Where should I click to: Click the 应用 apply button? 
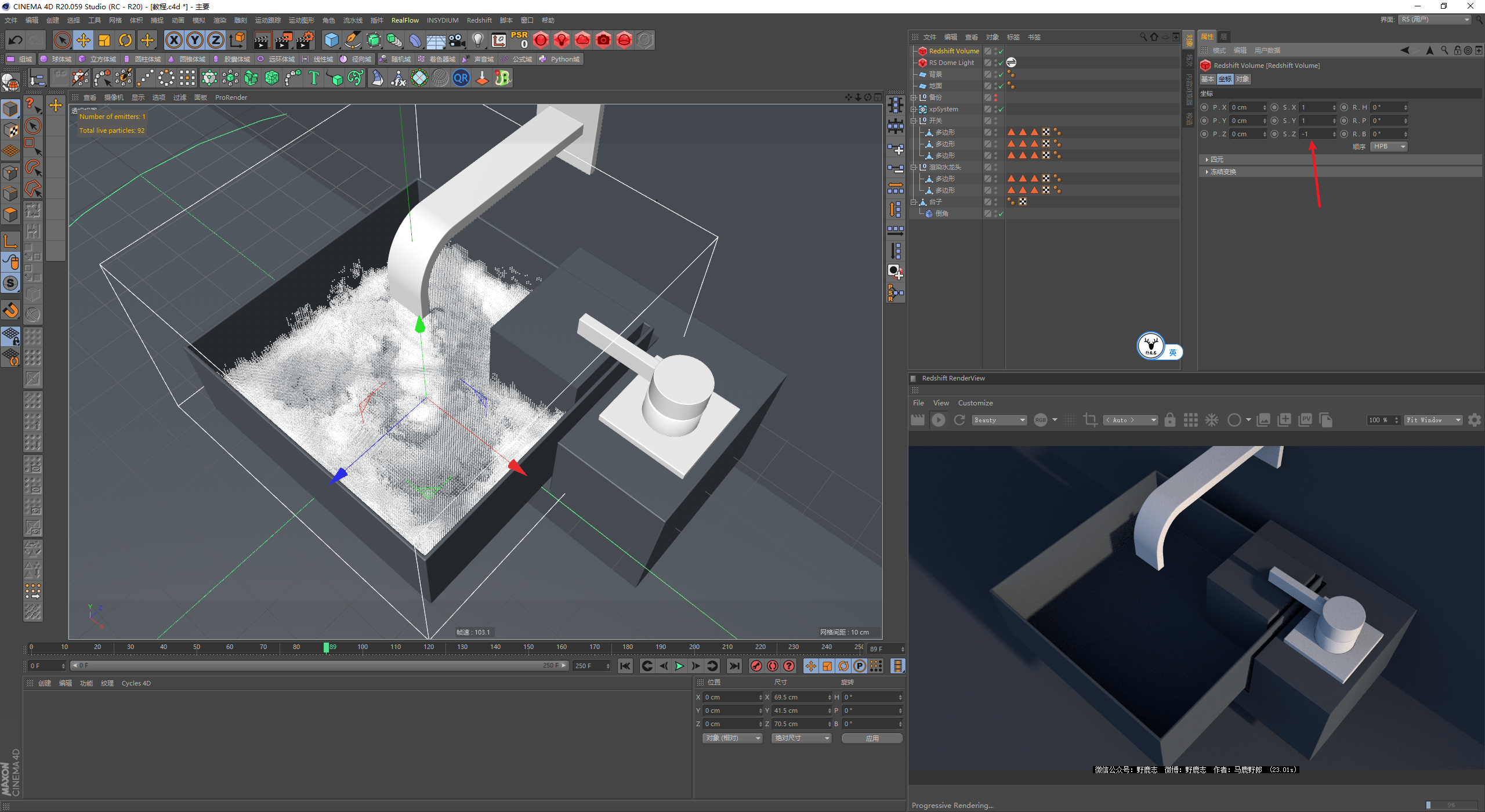pyautogui.click(x=872, y=738)
